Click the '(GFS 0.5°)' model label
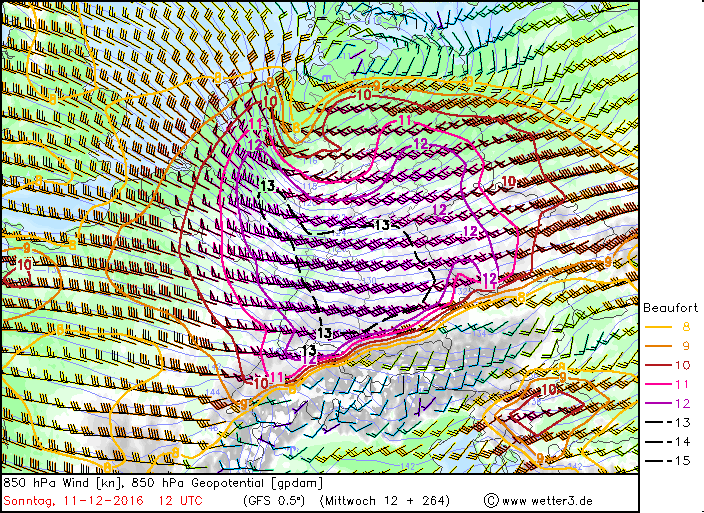This screenshot has width=704, height=513. (x=273, y=500)
